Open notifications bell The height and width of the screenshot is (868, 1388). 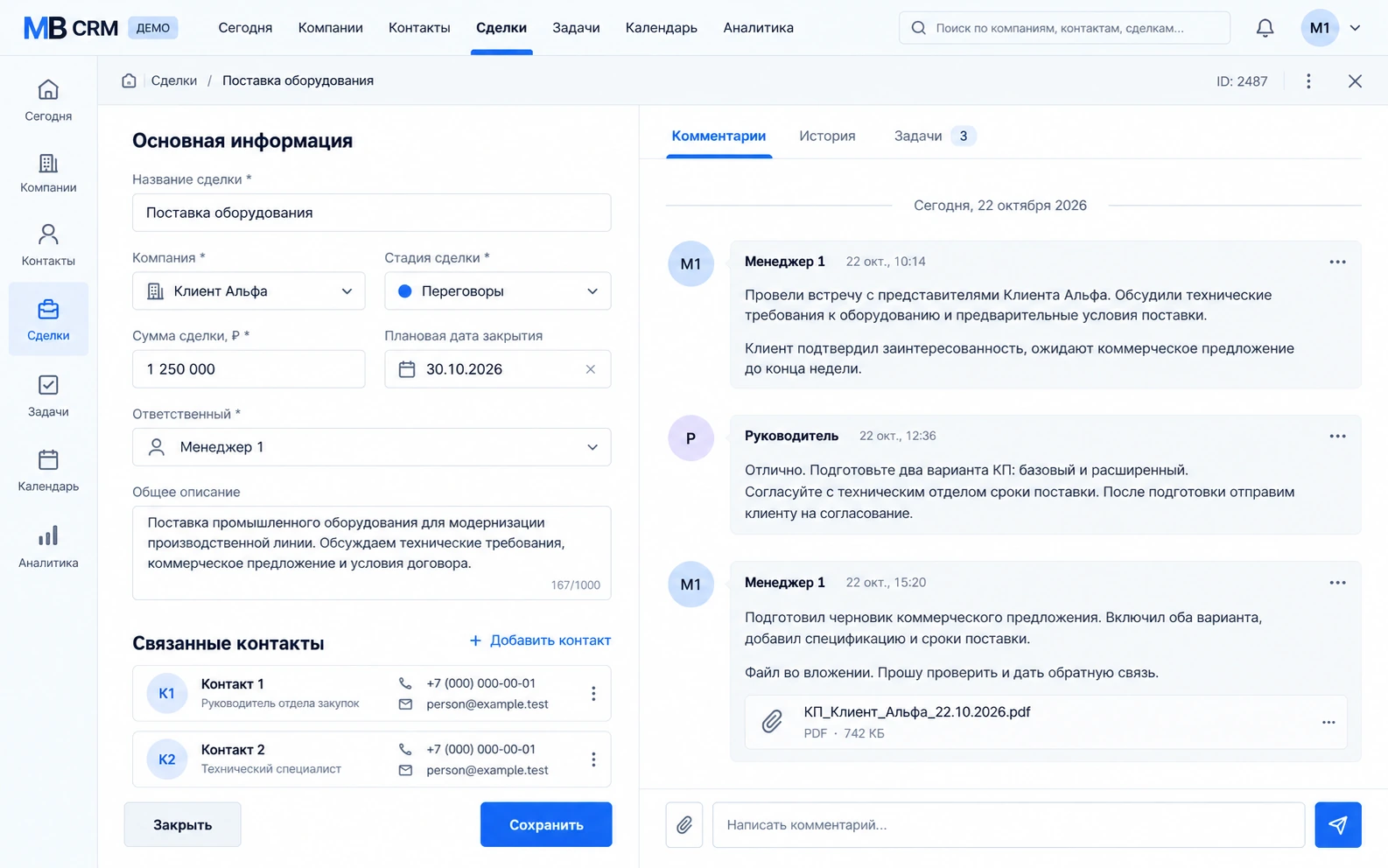pos(1265,28)
